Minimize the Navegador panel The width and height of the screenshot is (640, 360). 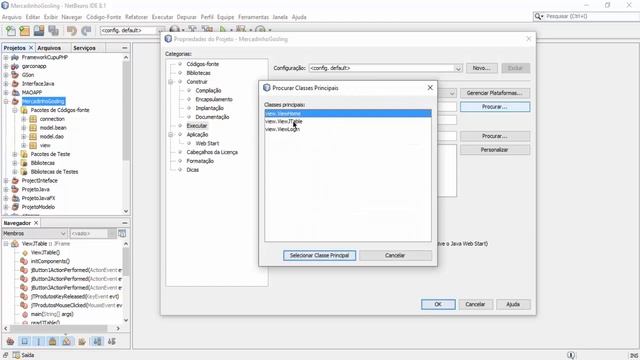click(124, 223)
